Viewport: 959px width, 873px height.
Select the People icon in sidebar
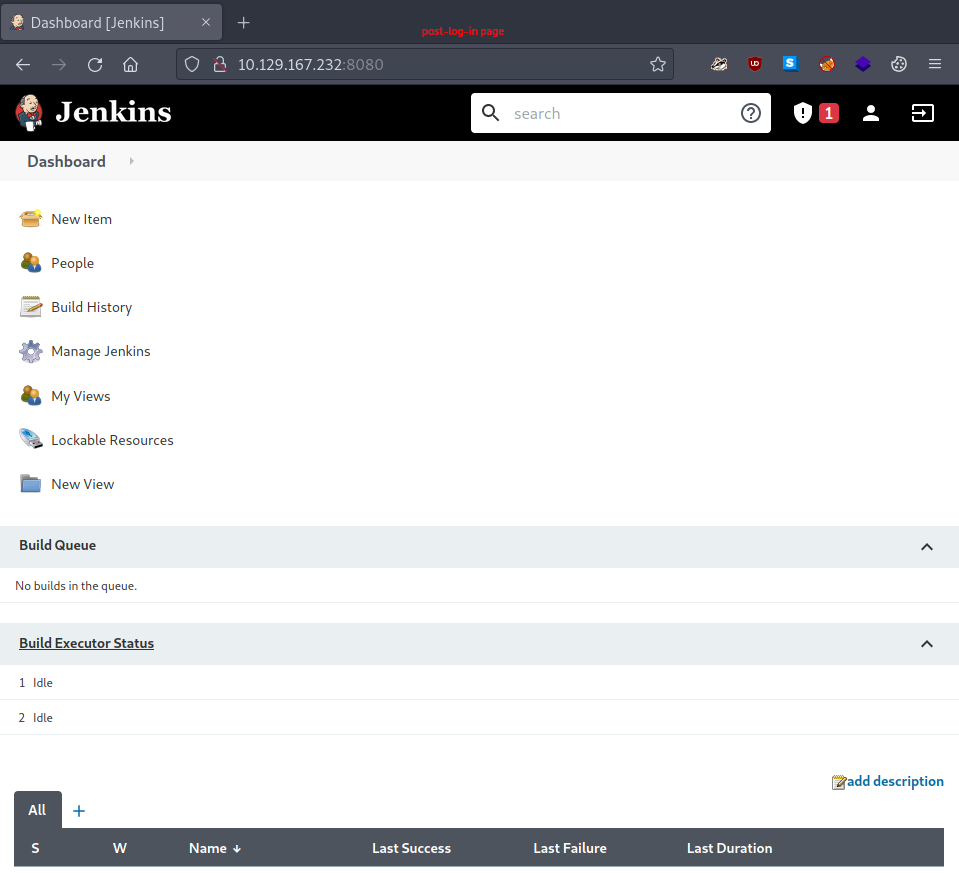pos(31,262)
